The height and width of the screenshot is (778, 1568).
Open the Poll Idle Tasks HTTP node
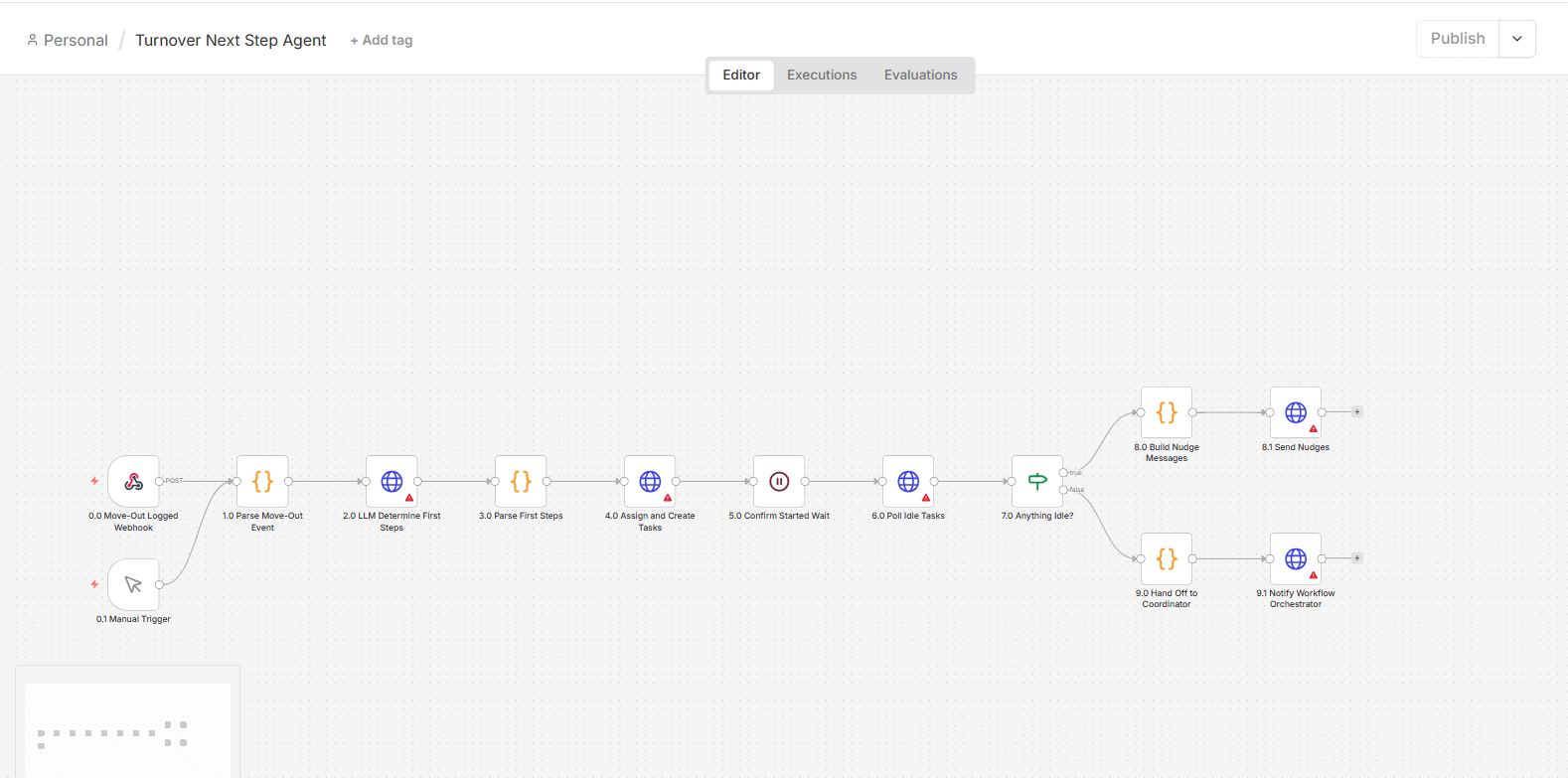click(x=908, y=481)
